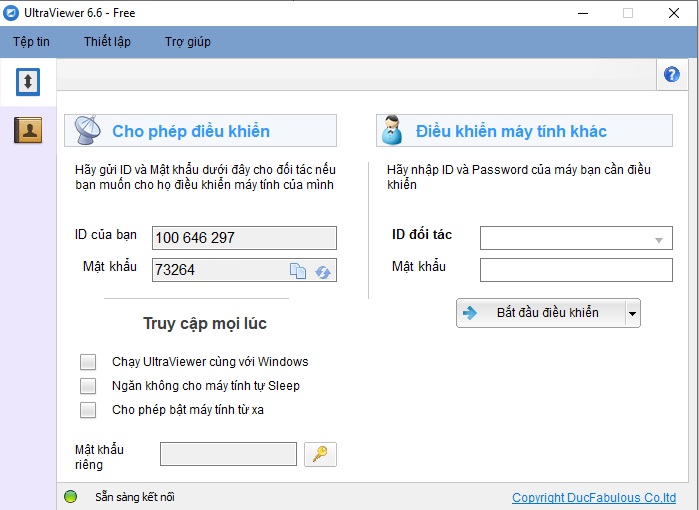Click the Điều khiển máy tính khác header
The image size is (699, 510).
pos(524,131)
